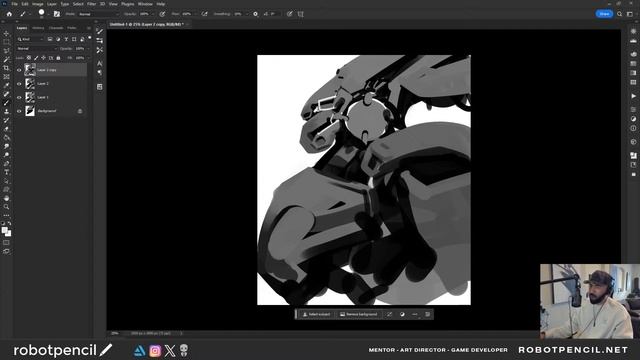Select the Clone Stamp tool
This screenshot has height=360, width=640.
(6, 111)
